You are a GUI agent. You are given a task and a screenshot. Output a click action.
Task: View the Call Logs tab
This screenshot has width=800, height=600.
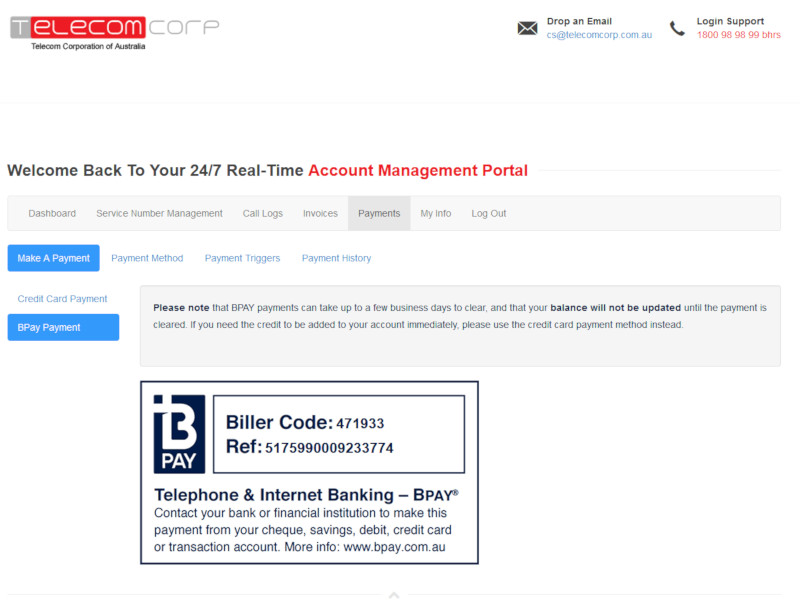pos(262,213)
